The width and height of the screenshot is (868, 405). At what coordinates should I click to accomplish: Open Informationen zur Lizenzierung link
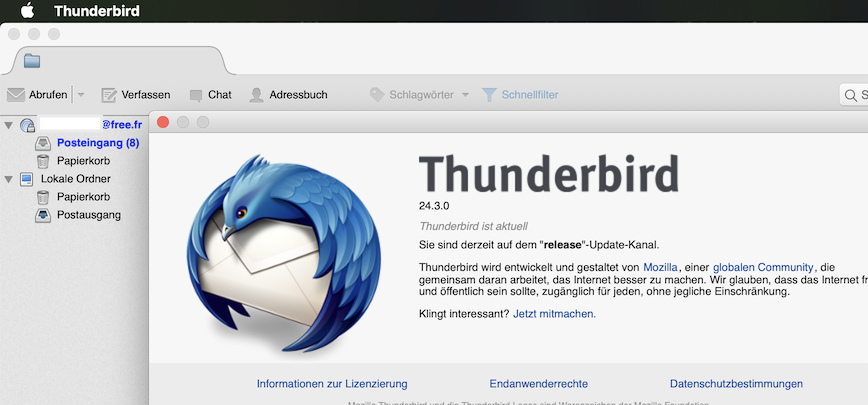[332, 383]
